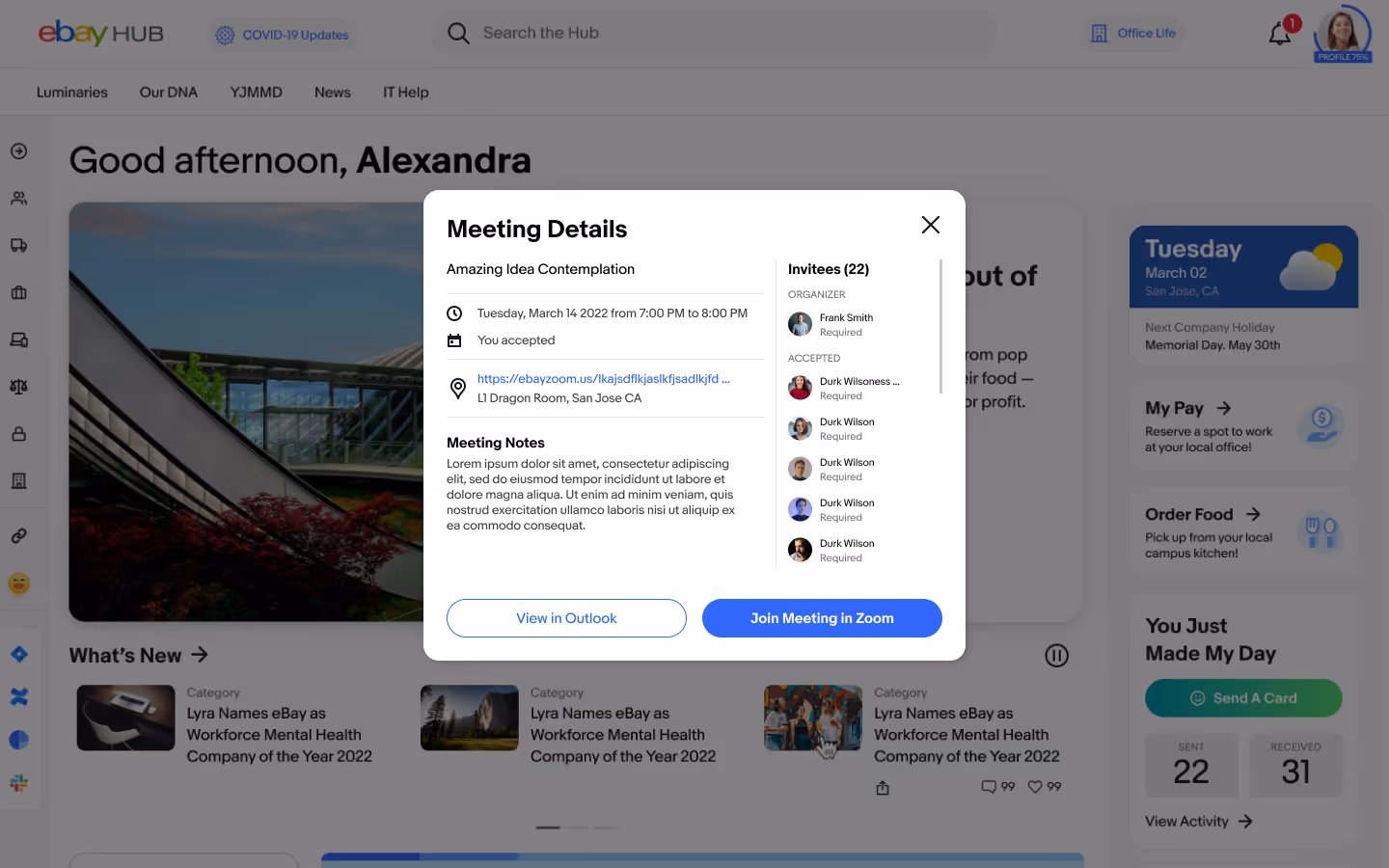1389x868 pixels.
Task: Click the invitees list scrollbar
Action: pos(940,327)
